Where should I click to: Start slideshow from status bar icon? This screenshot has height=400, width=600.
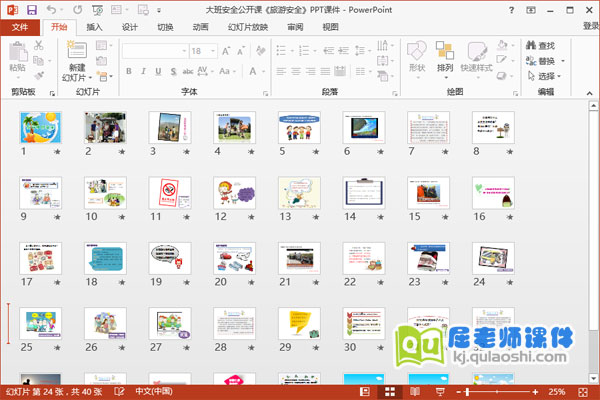(441, 392)
